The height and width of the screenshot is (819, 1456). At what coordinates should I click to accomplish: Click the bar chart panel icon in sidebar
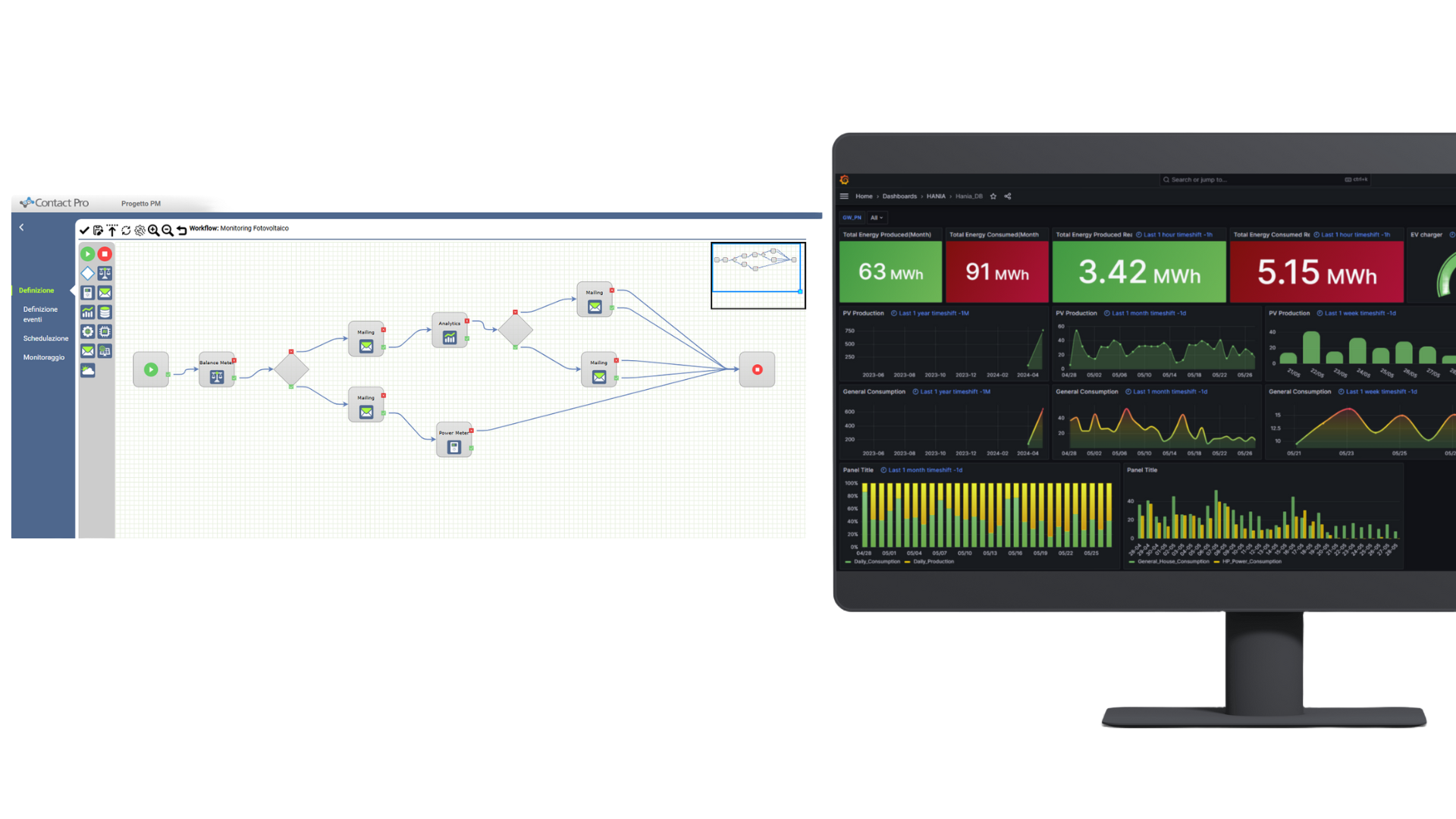coord(89,312)
